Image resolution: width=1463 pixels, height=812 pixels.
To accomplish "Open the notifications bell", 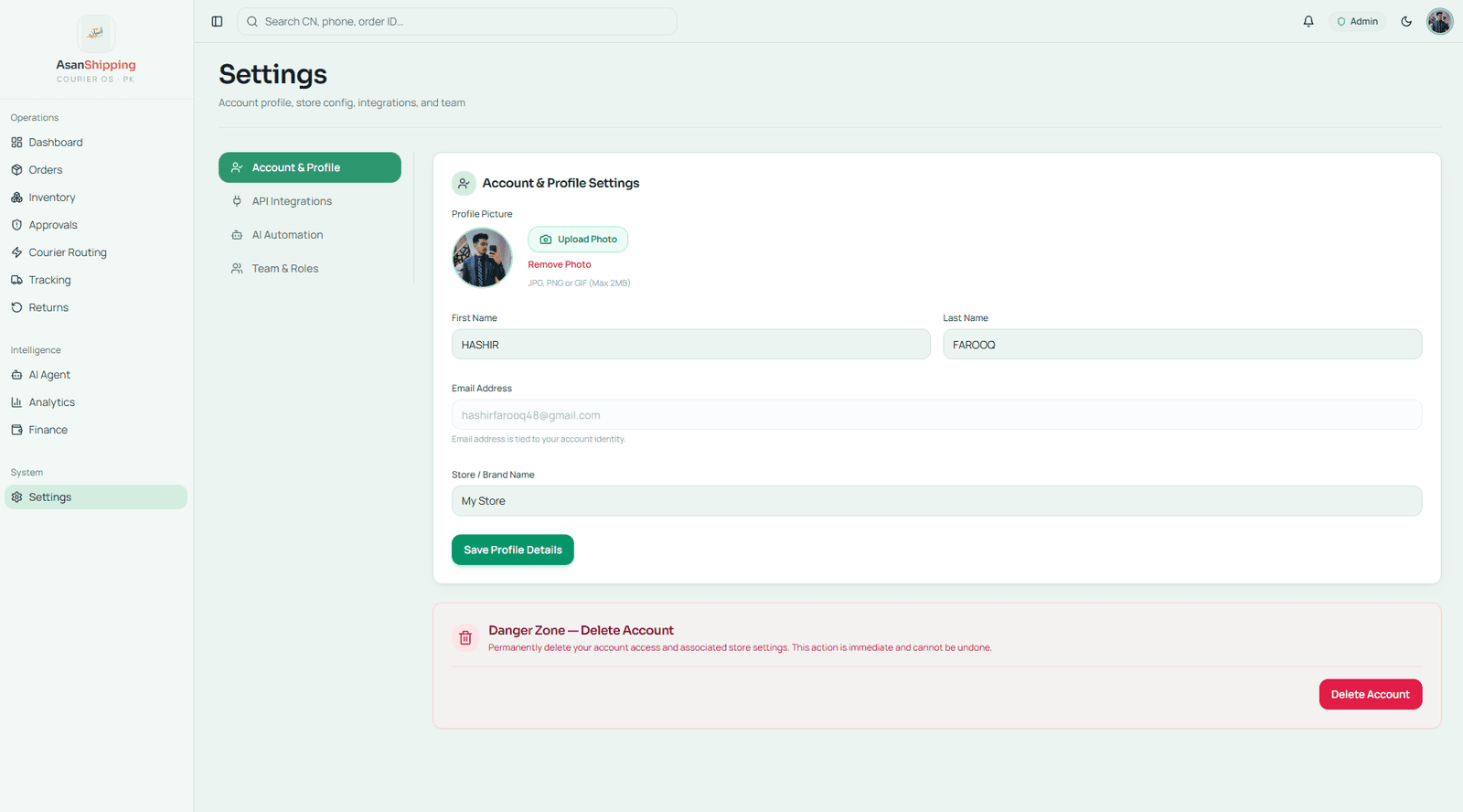I will [1308, 21].
